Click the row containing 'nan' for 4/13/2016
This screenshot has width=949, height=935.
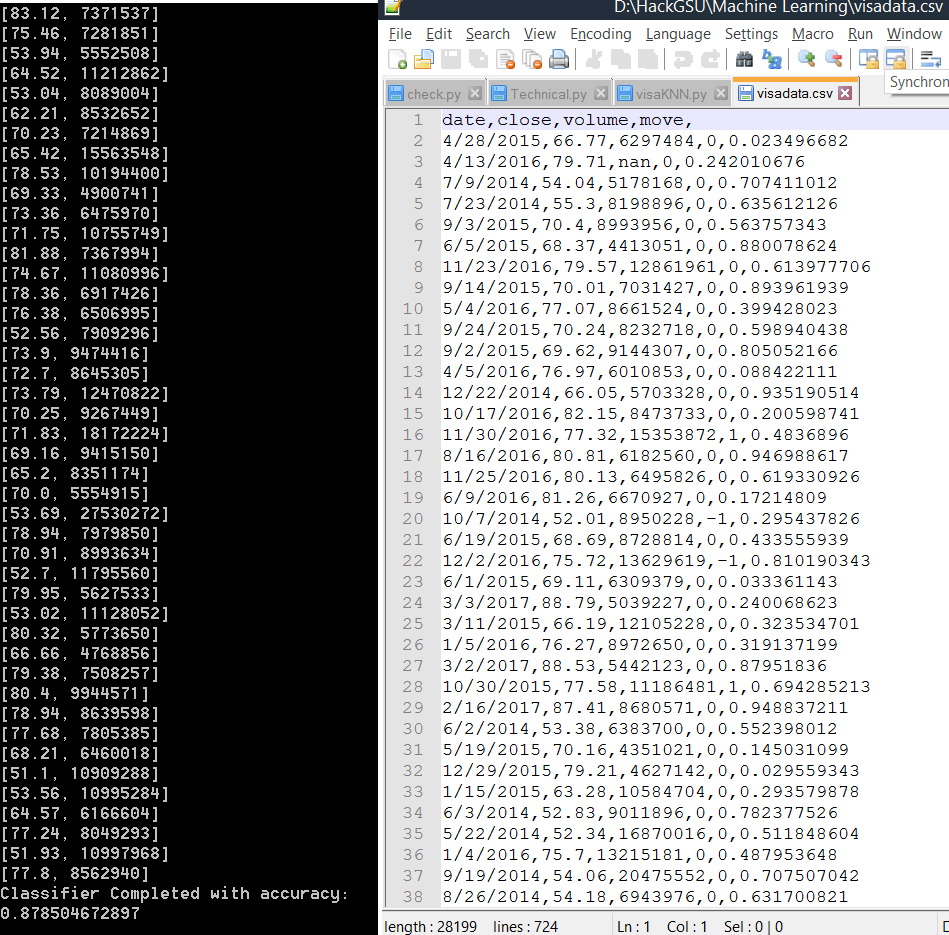623,162
